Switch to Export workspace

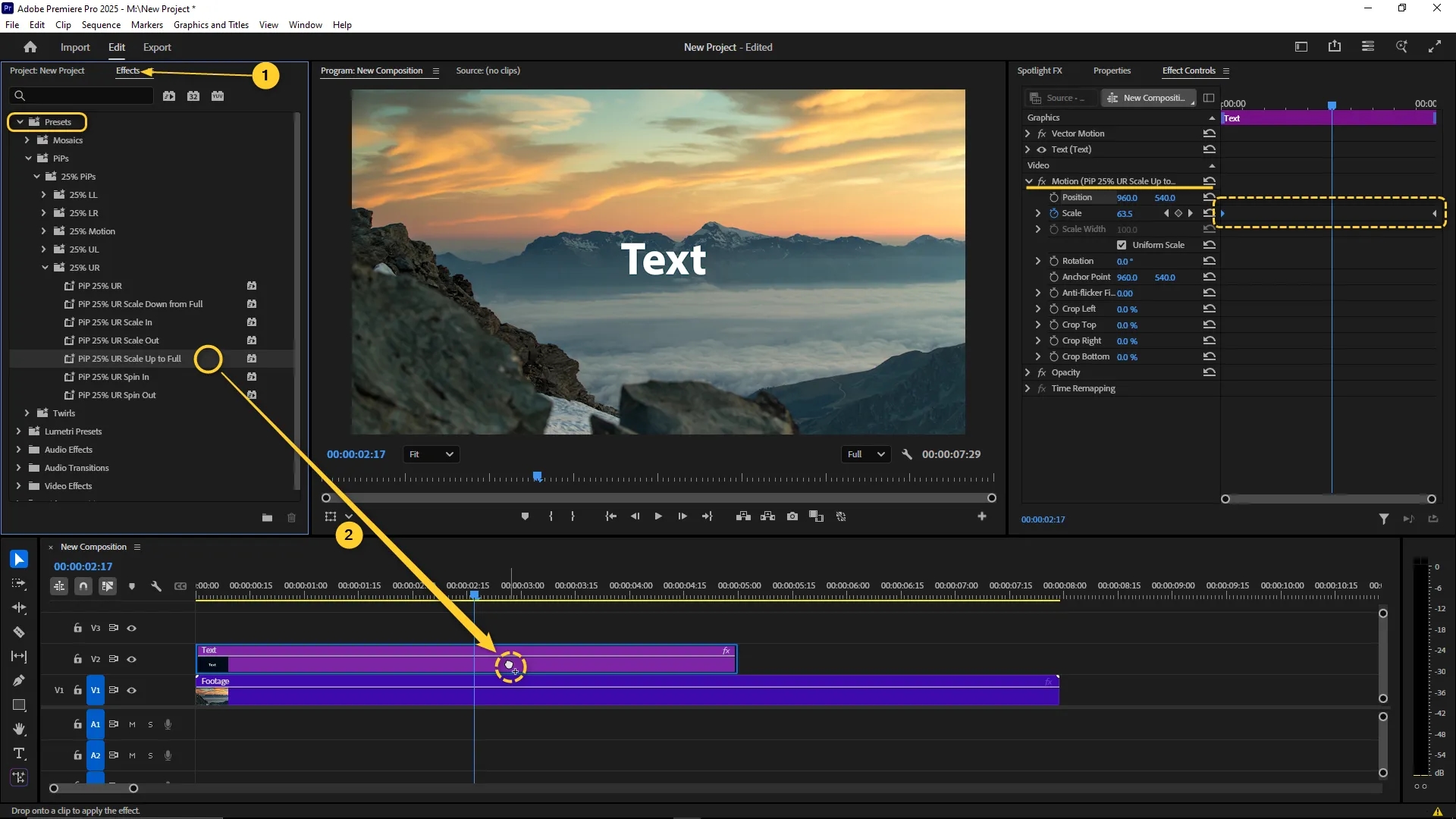pos(157,47)
